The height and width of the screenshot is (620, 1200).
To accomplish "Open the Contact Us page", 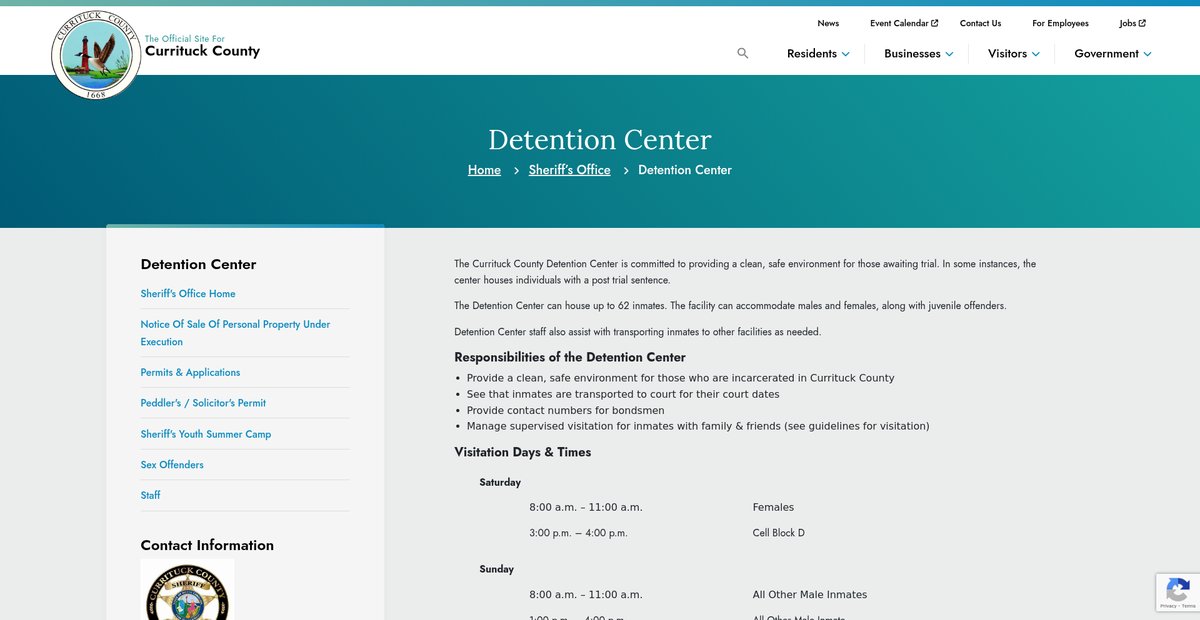I will 980,23.
